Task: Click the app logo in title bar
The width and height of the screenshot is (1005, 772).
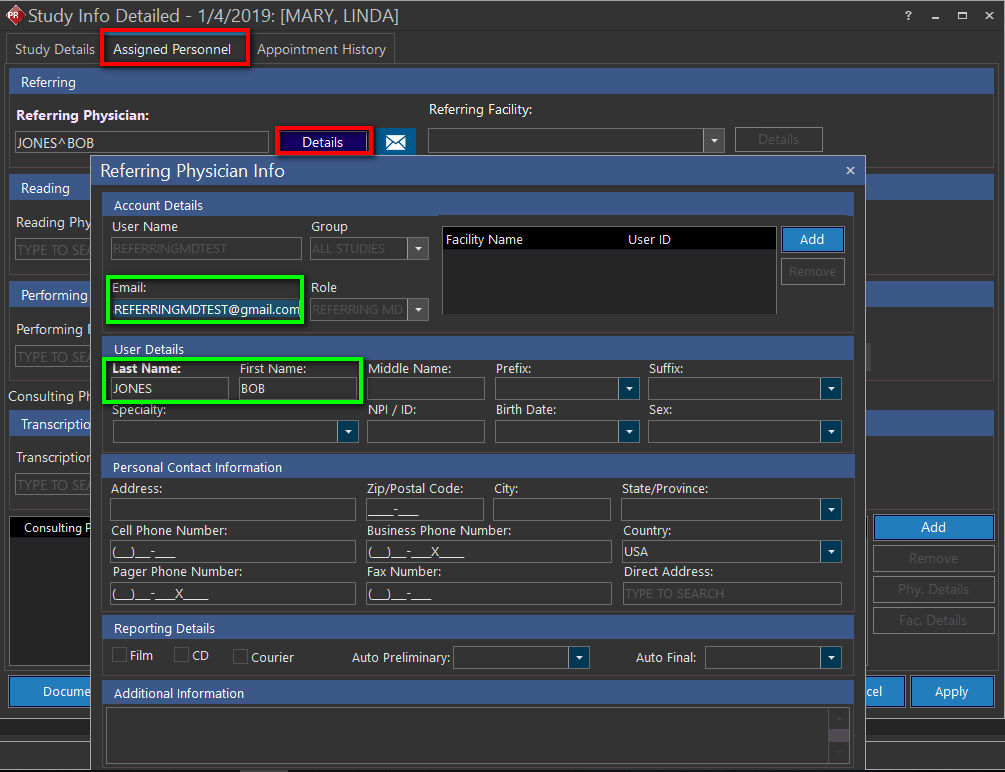Action: [x=14, y=16]
